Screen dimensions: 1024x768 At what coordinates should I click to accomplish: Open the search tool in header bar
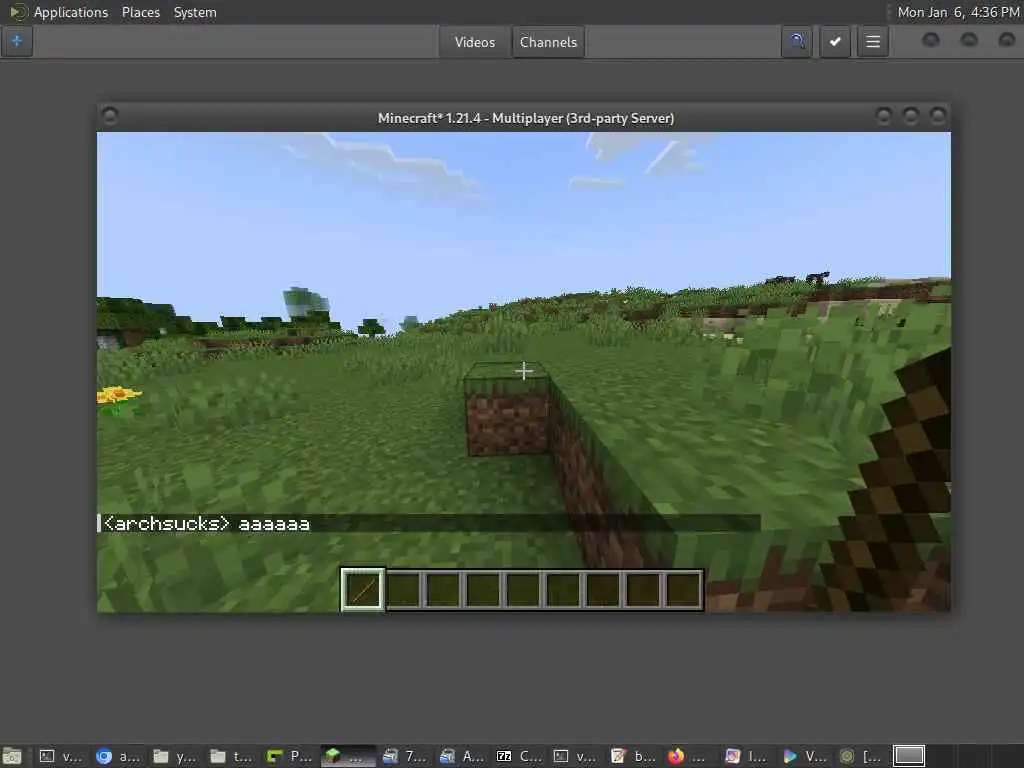(x=797, y=42)
